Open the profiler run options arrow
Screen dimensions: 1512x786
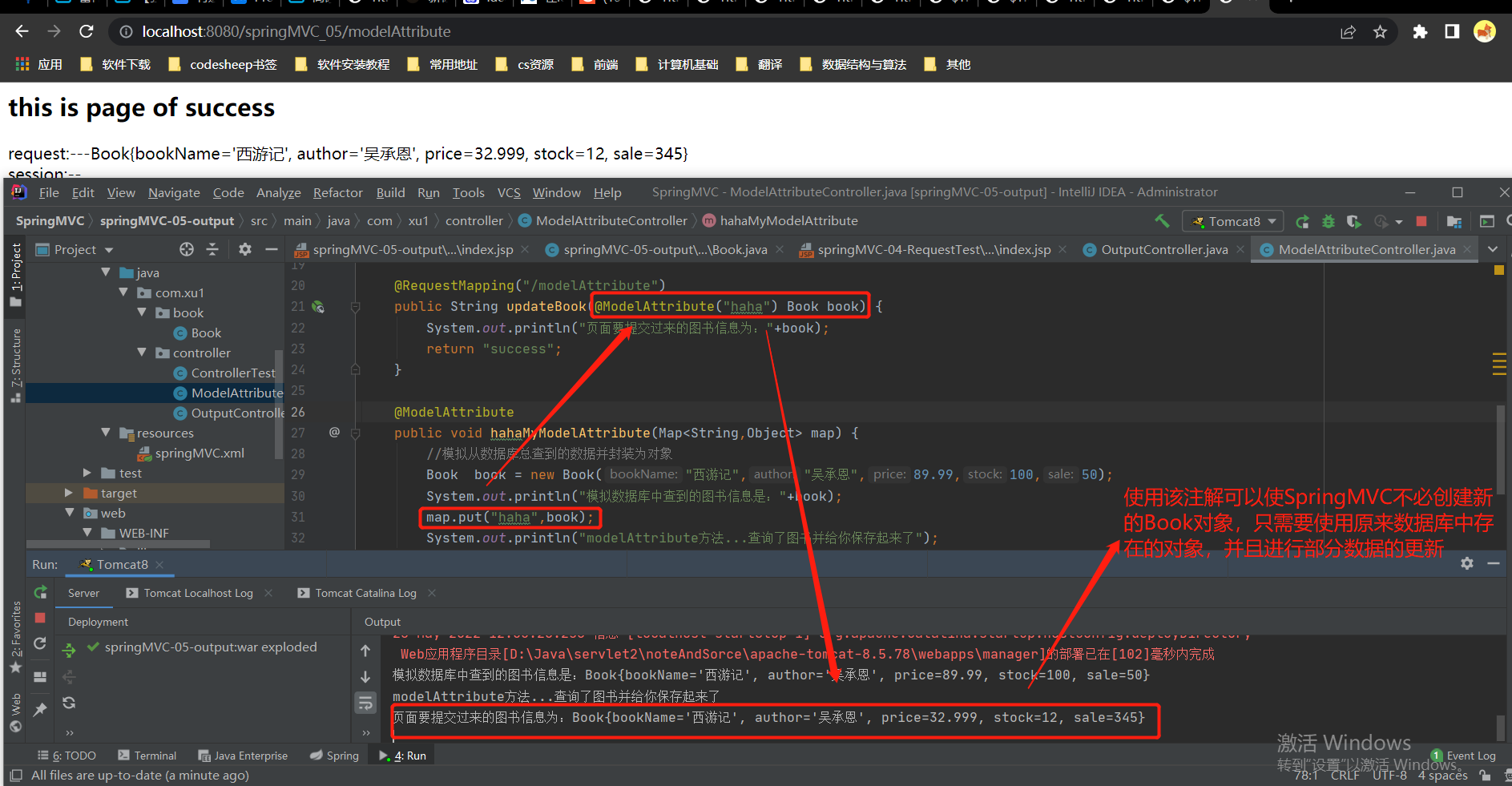pyautogui.click(x=1399, y=222)
